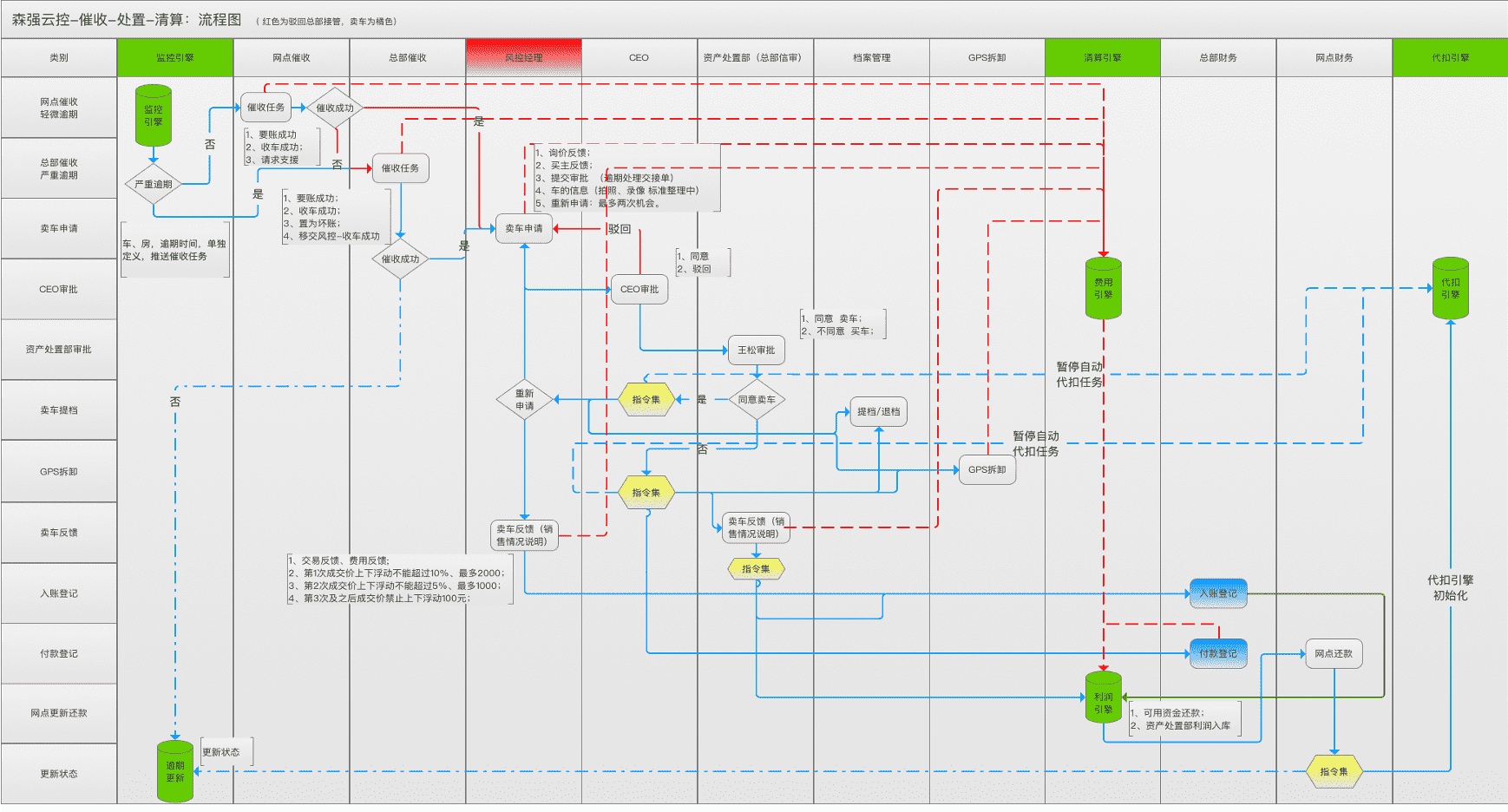Select 指令集 hexagon beside 同意卖车 diamond

tap(646, 399)
